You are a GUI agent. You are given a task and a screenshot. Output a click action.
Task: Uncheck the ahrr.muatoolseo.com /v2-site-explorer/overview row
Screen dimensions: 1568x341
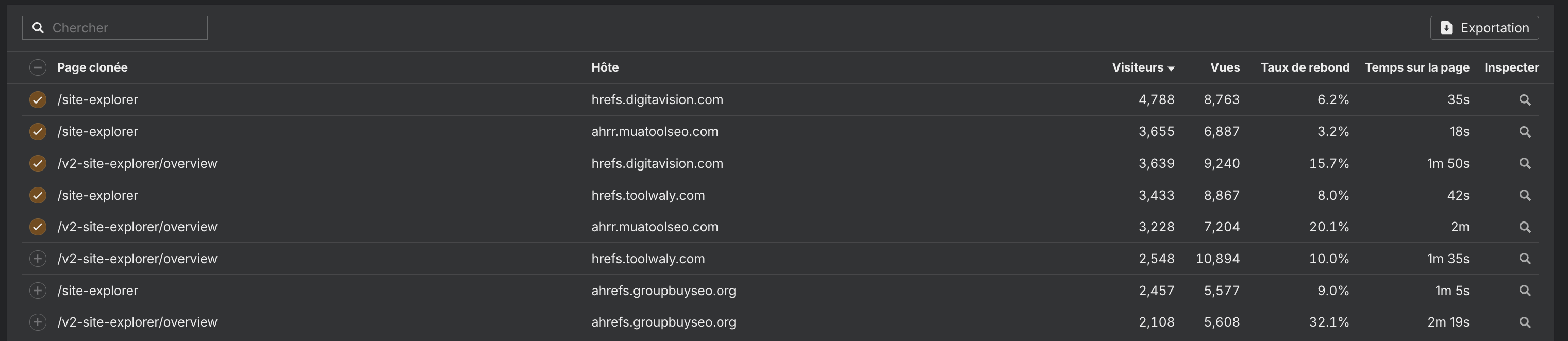38,227
